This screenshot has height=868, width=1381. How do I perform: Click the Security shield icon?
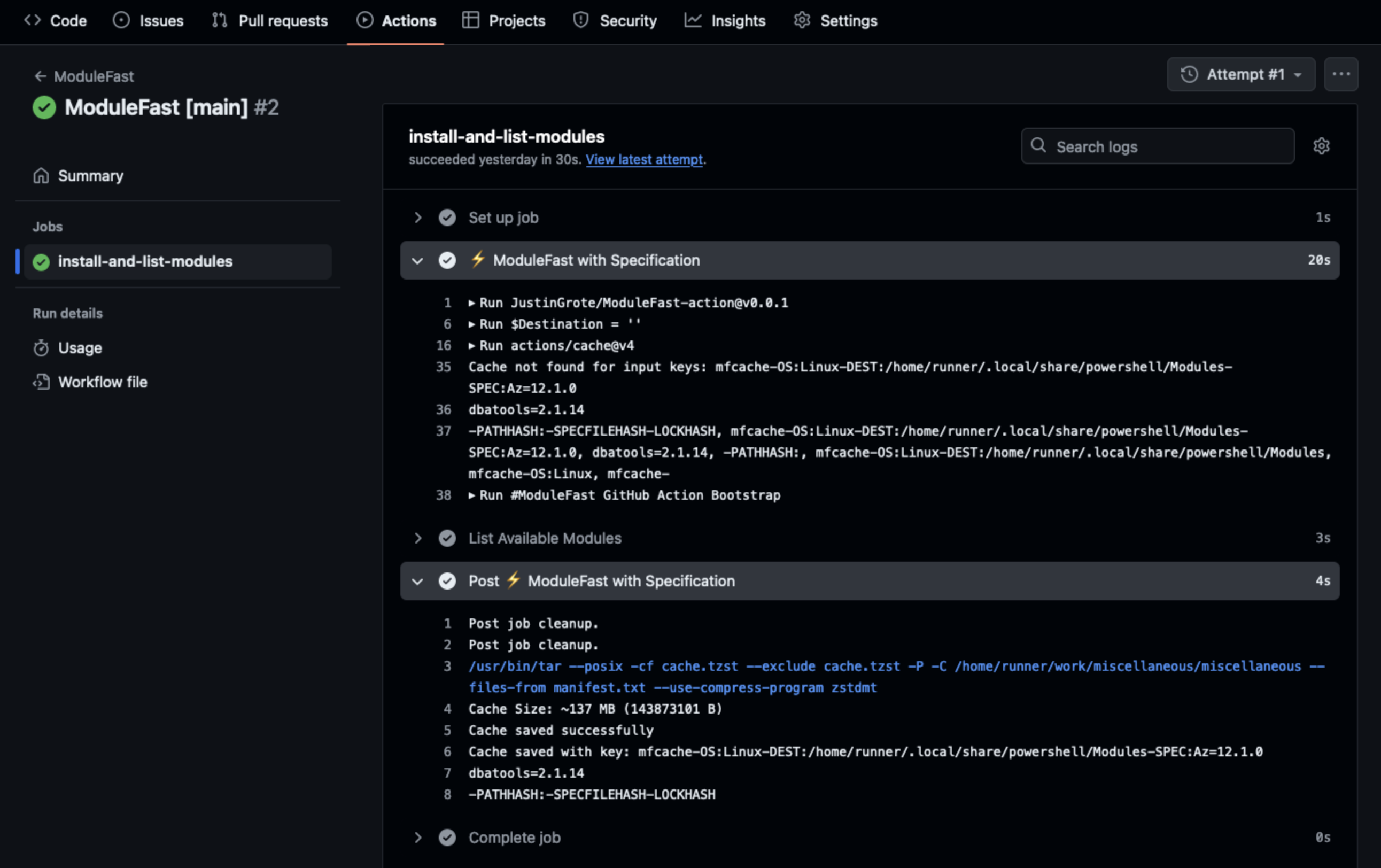[x=581, y=20]
